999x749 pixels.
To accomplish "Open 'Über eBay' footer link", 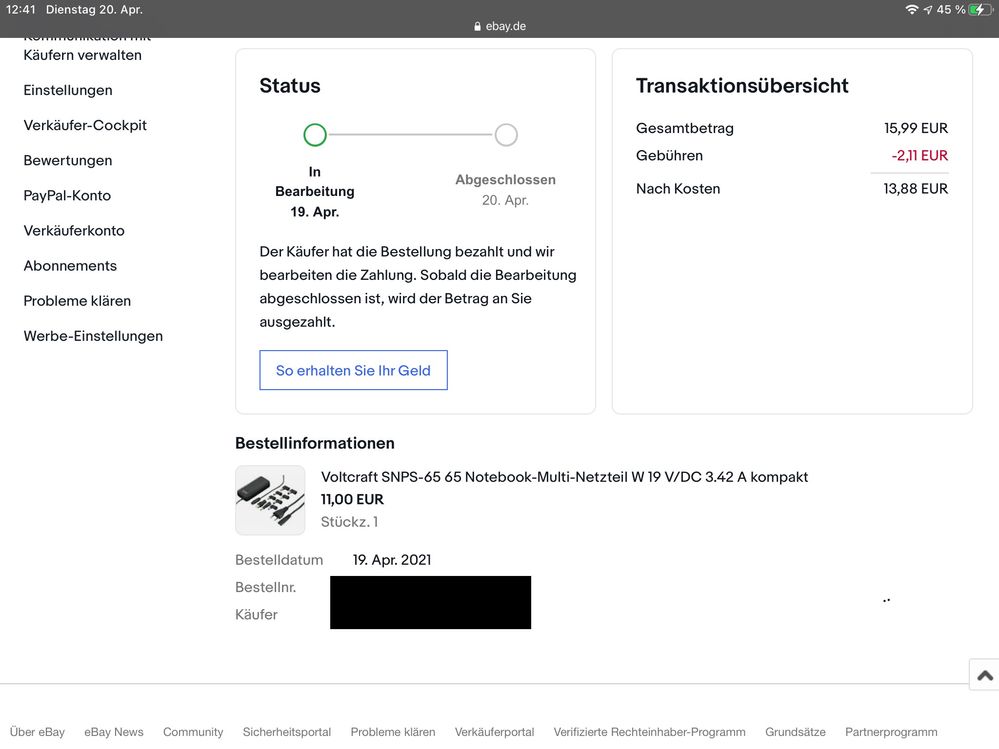I will [x=37, y=732].
